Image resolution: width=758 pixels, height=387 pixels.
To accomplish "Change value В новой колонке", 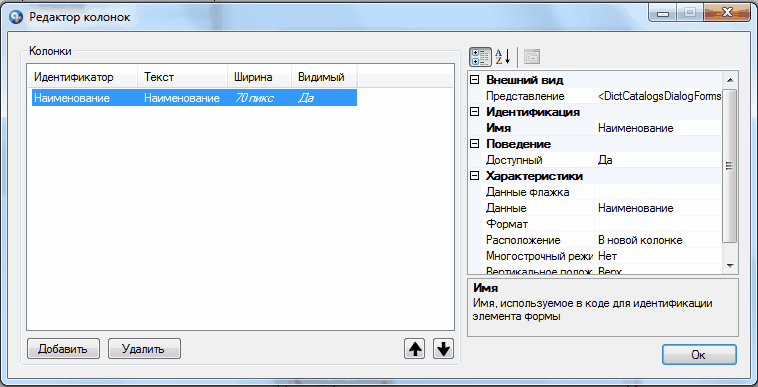I will 659,240.
